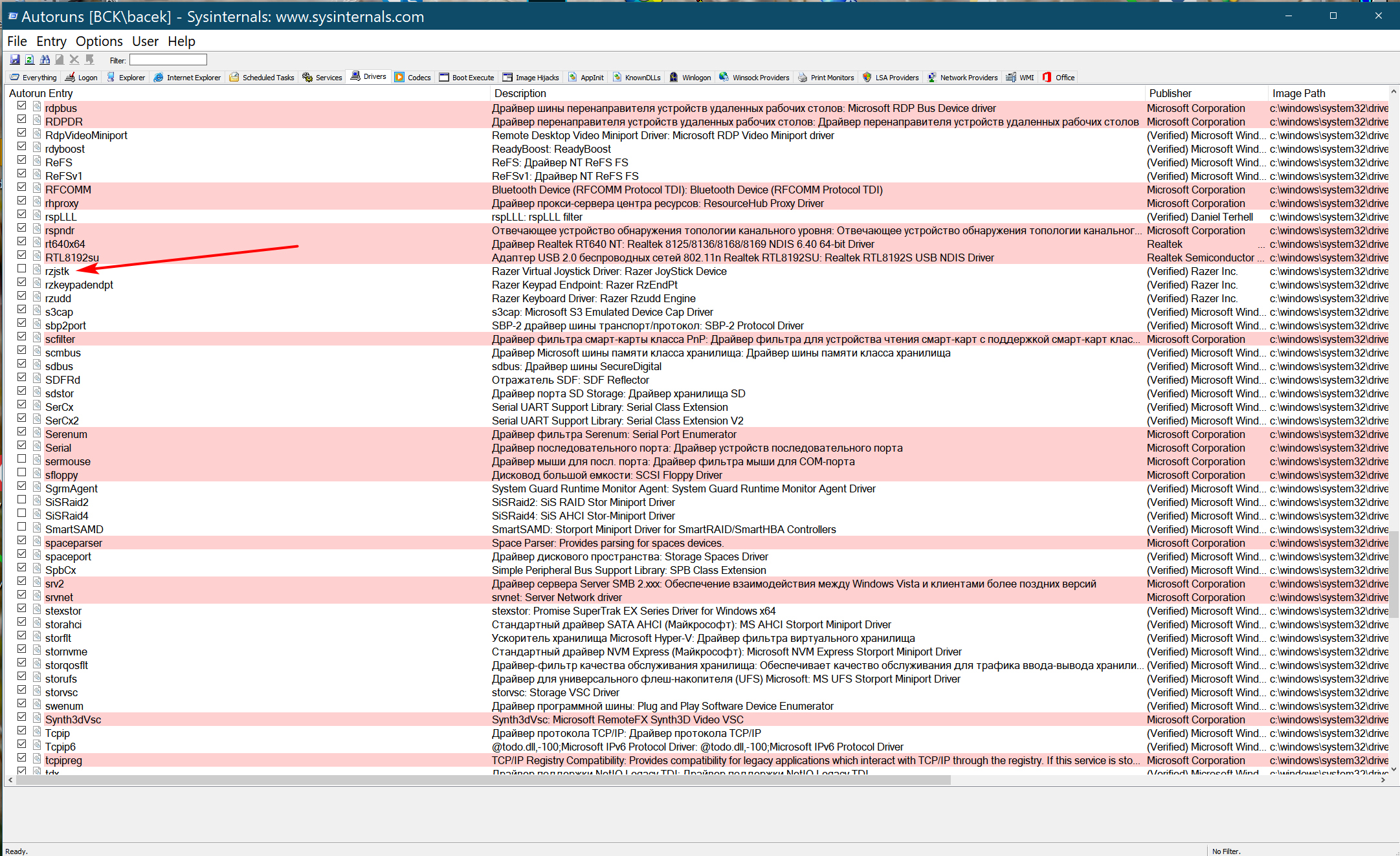Sort by Description column header
The image size is (1400, 856).
point(520,93)
